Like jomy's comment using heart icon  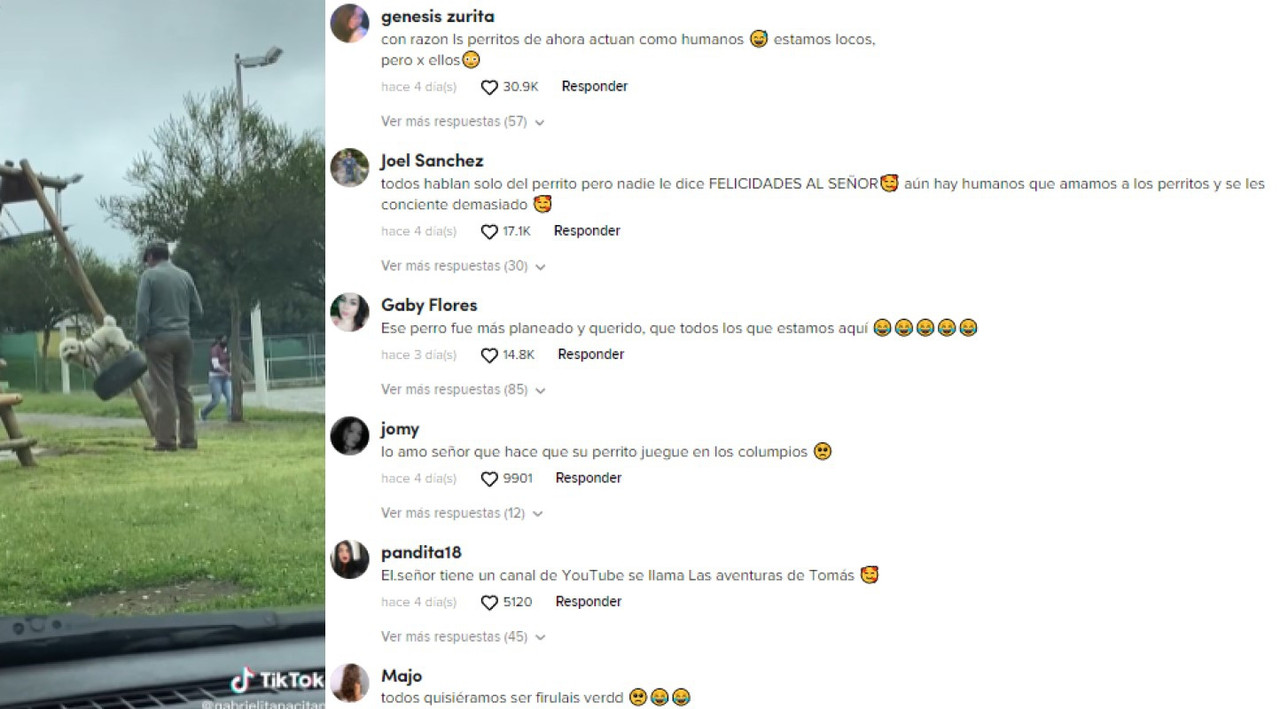[x=489, y=479]
